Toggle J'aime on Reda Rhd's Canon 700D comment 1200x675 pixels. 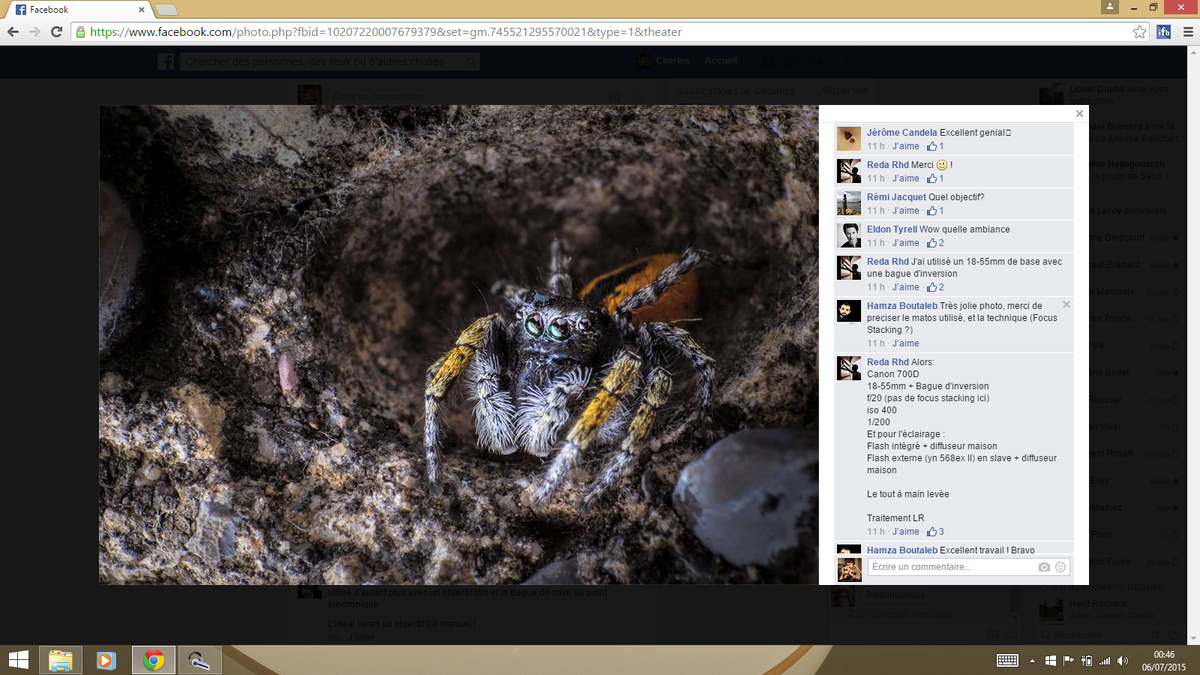point(905,532)
